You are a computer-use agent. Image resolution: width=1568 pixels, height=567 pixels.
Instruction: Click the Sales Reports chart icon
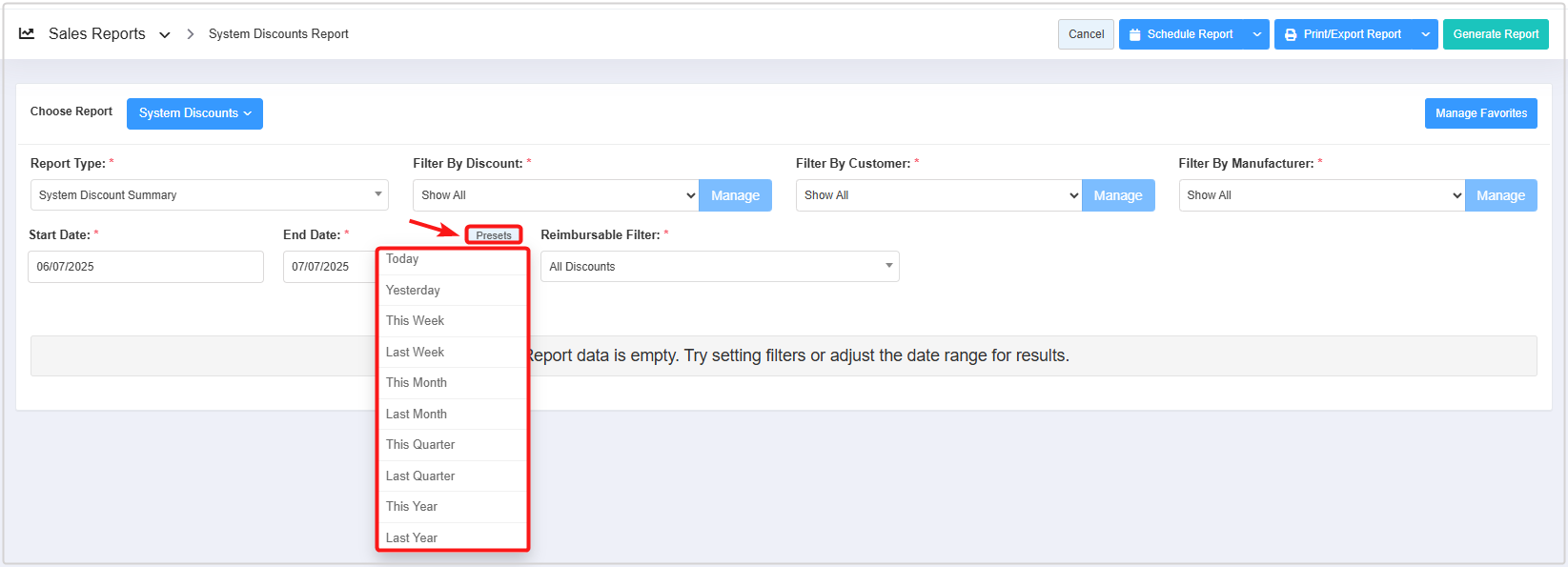pos(27,33)
